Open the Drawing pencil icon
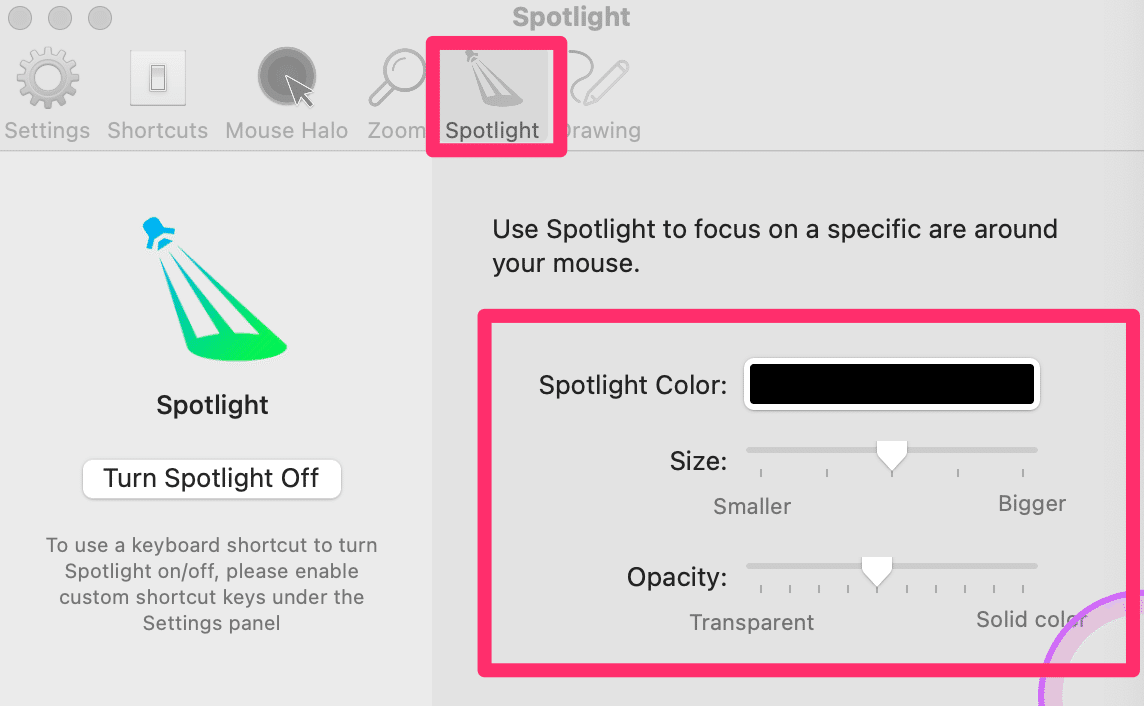 click(x=598, y=77)
